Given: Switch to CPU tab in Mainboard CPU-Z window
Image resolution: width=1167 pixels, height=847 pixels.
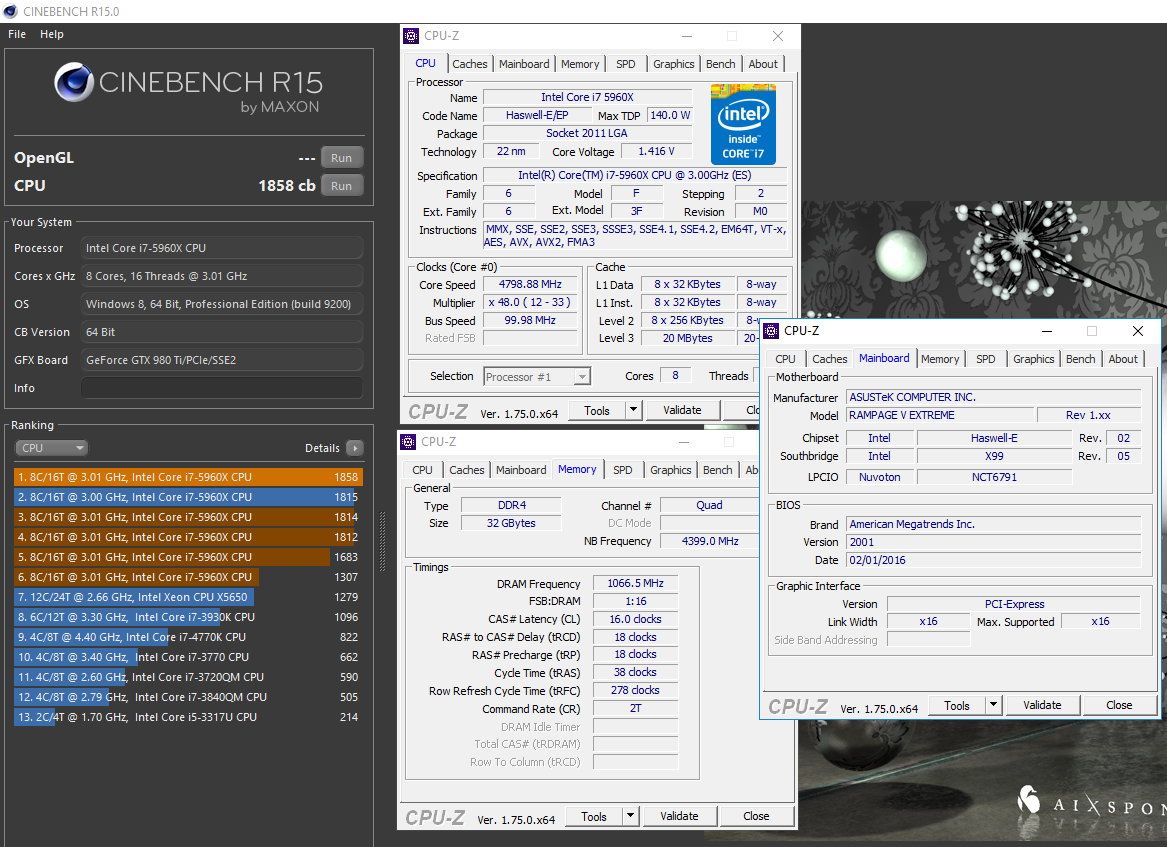Looking at the screenshot, I should (785, 359).
